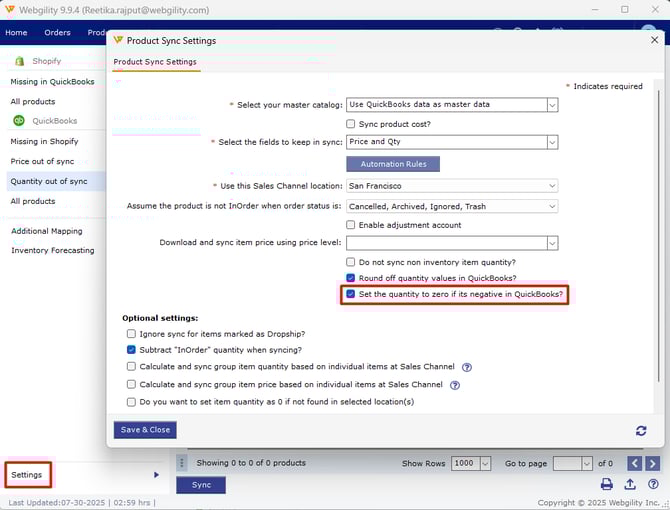Screen dimensions: 670x510
Task: Click the QuickBooks logo icon
Action: click(x=19, y=121)
